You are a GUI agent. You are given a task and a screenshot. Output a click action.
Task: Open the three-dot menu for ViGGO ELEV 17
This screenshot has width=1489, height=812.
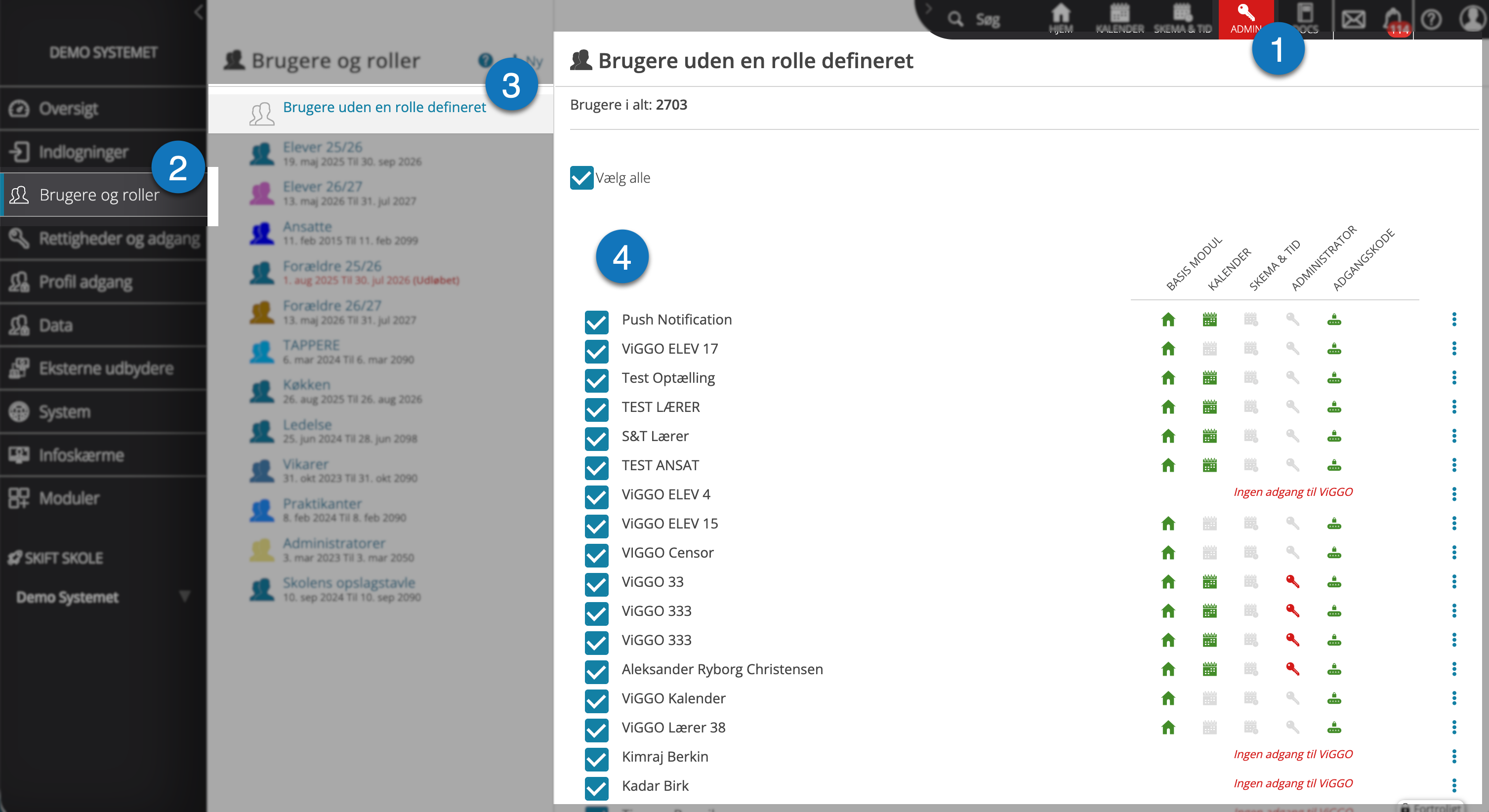pyautogui.click(x=1454, y=349)
